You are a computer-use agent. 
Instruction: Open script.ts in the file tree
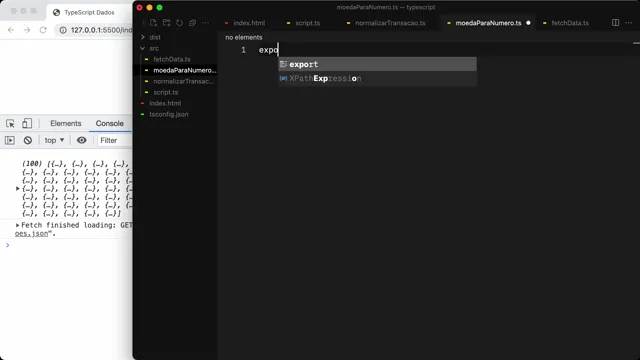pyautogui.click(x=165, y=92)
